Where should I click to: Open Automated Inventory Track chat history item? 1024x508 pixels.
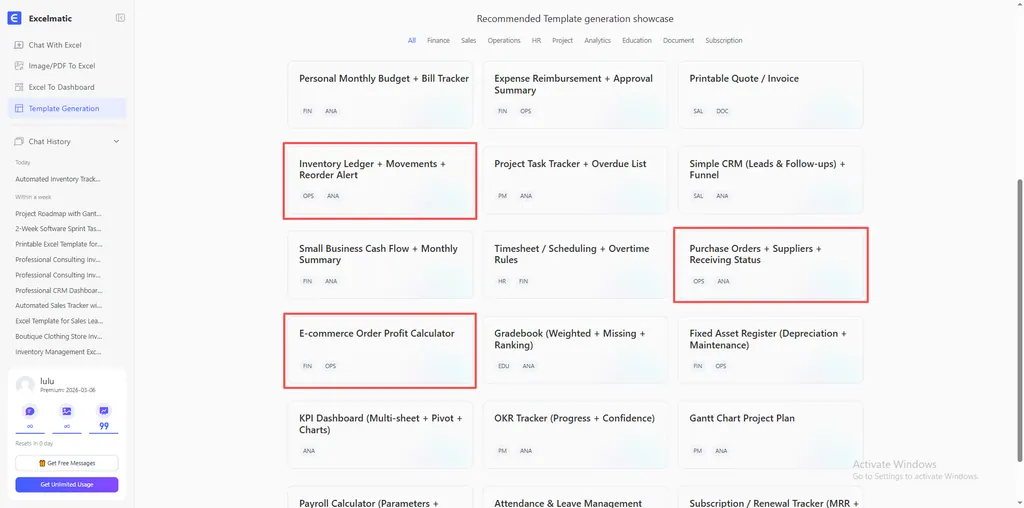click(58, 179)
